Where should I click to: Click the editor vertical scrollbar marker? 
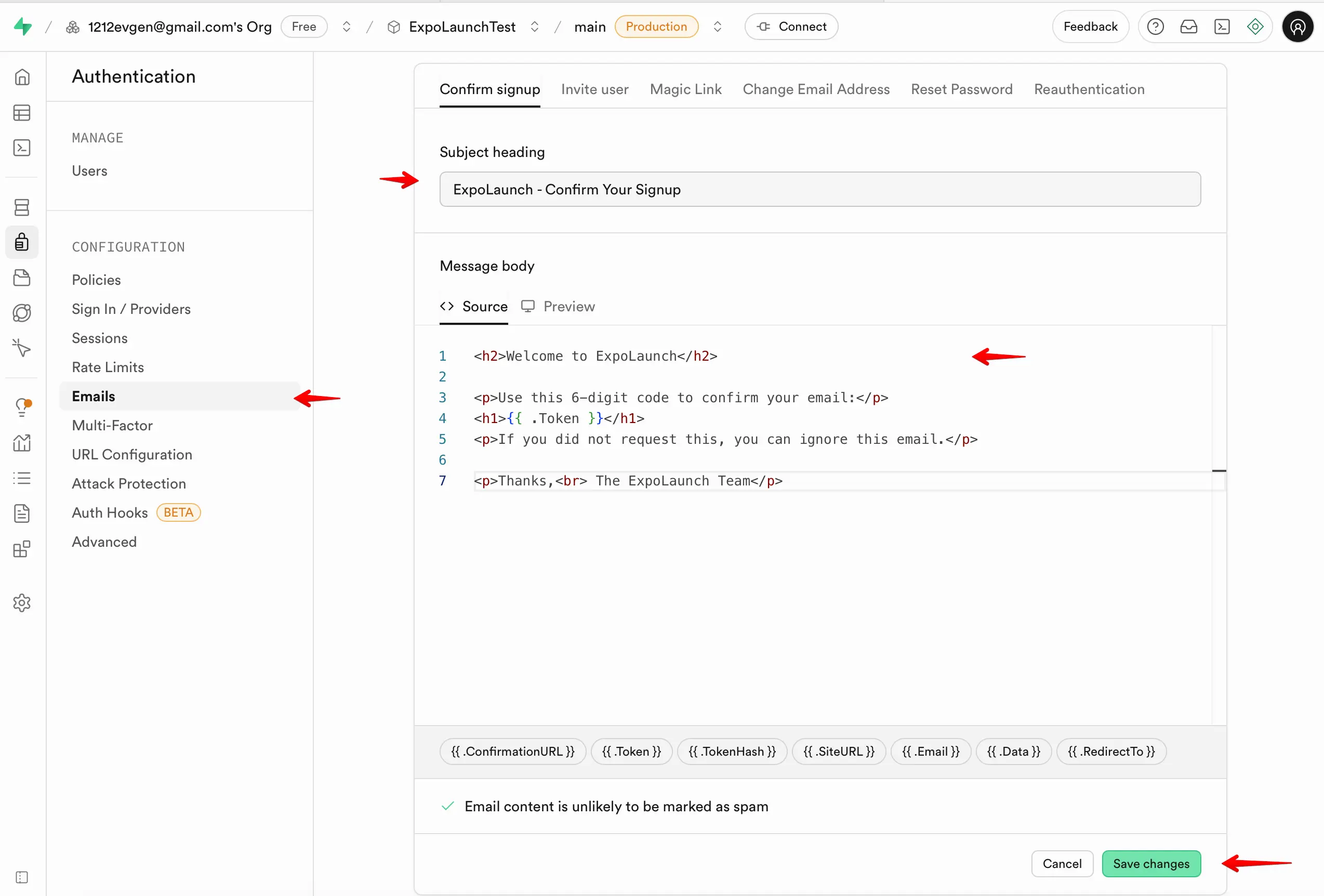click(x=1219, y=471)
